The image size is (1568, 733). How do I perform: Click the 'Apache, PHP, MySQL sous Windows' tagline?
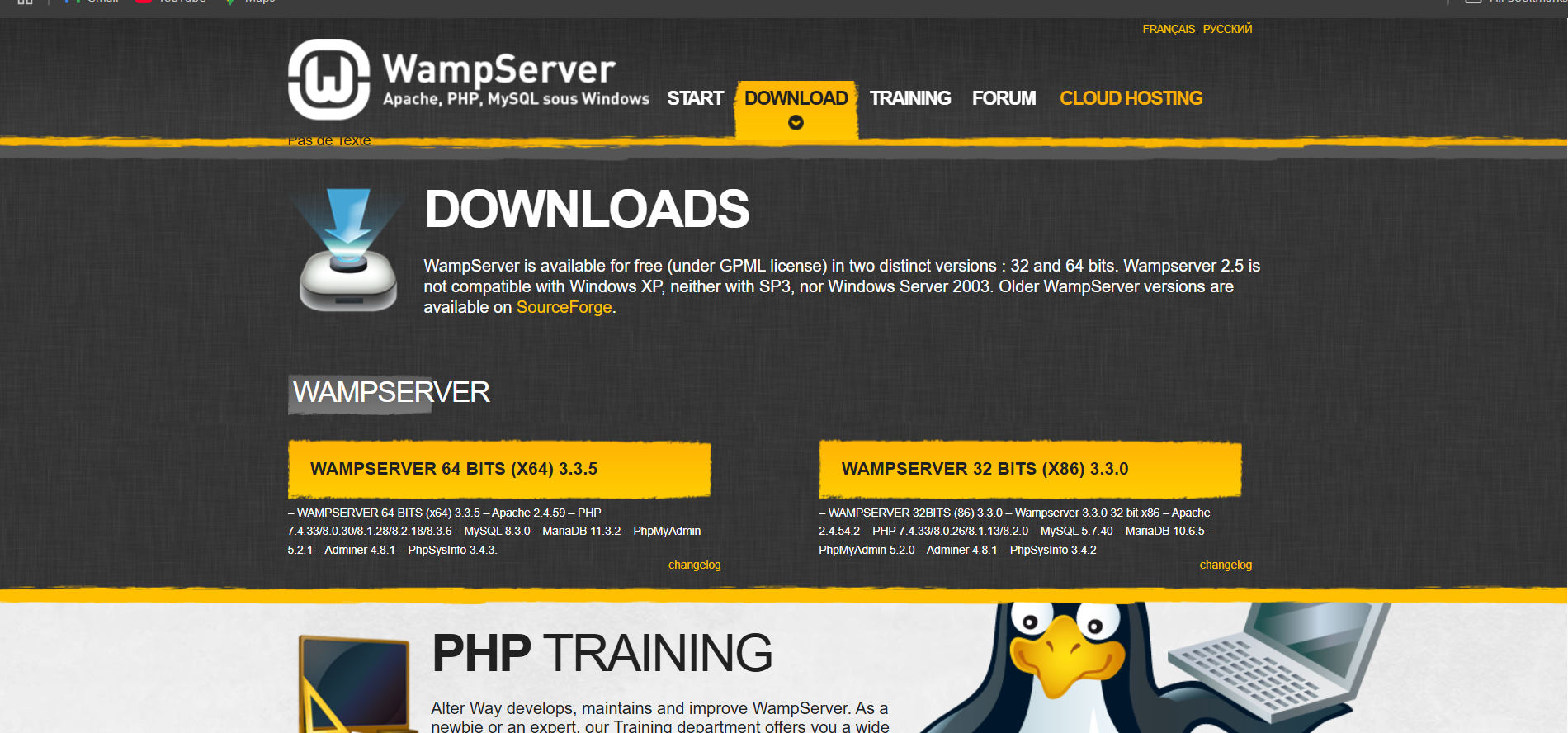(516, 99)
